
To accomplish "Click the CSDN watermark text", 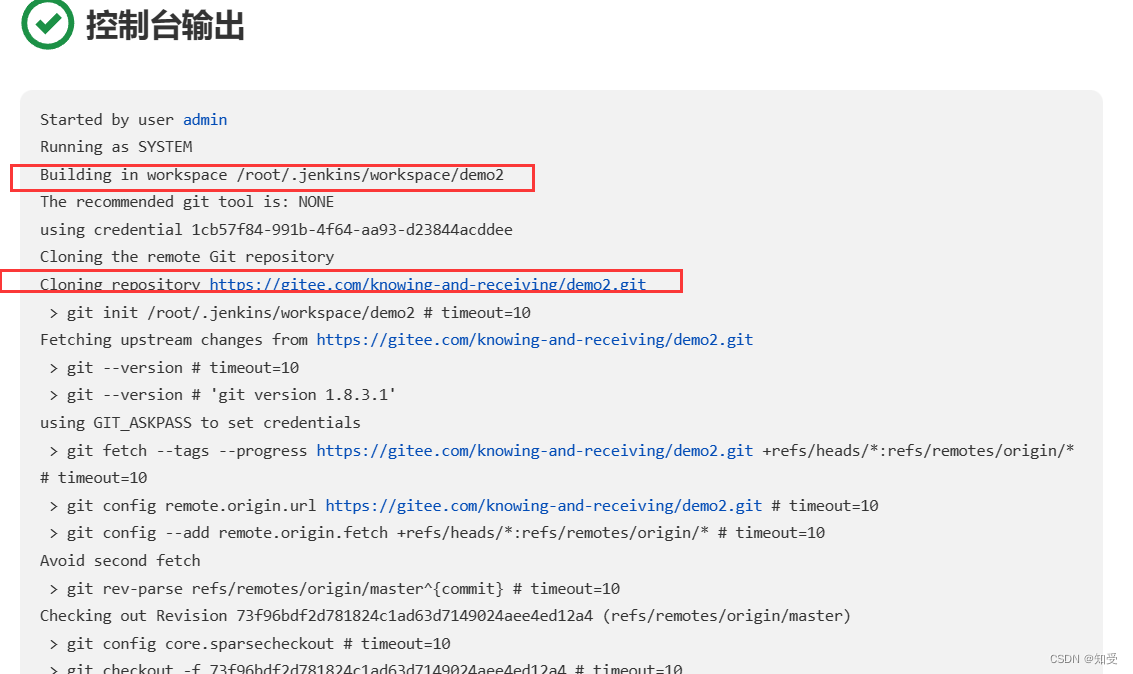I will [1082, 659].
